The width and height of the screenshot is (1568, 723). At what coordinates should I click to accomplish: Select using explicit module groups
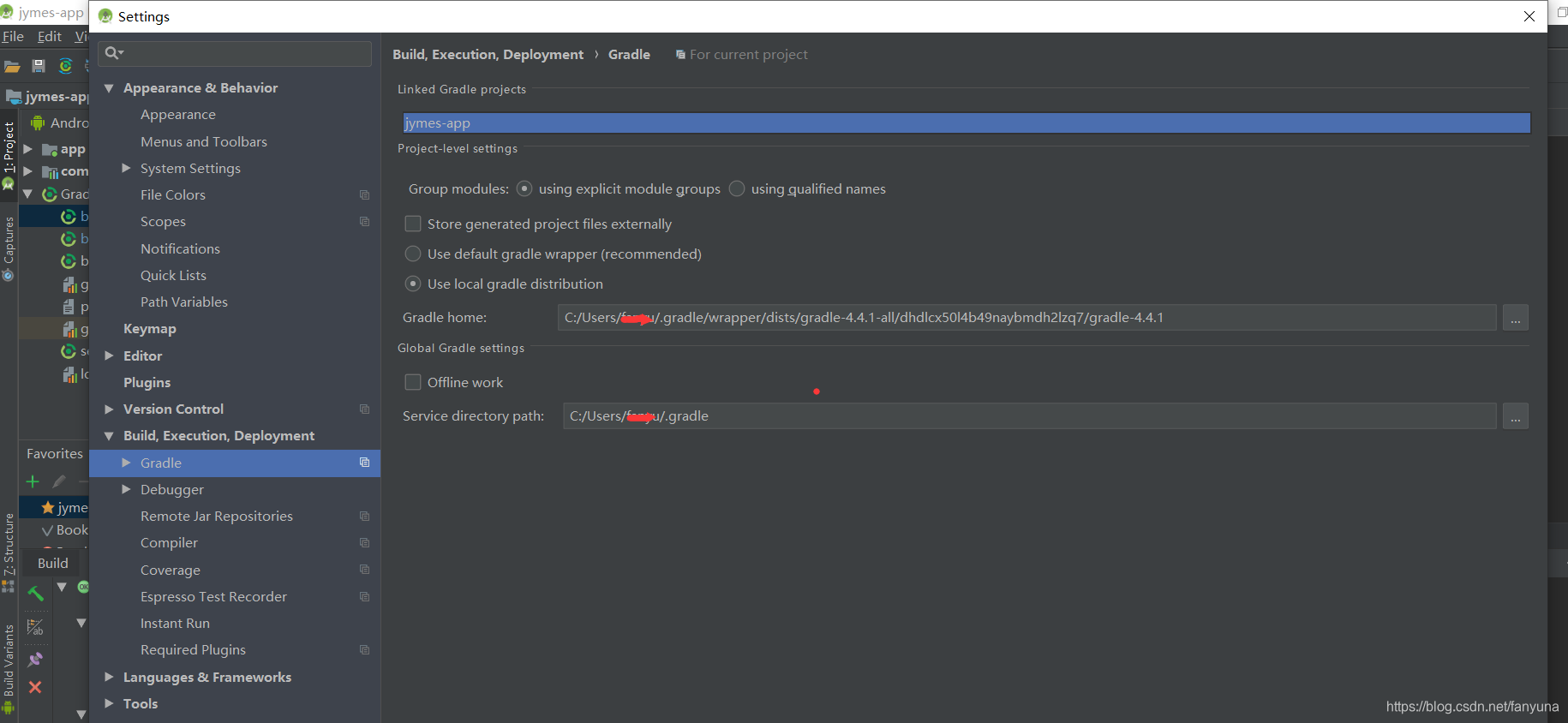[x=524, y=188]
